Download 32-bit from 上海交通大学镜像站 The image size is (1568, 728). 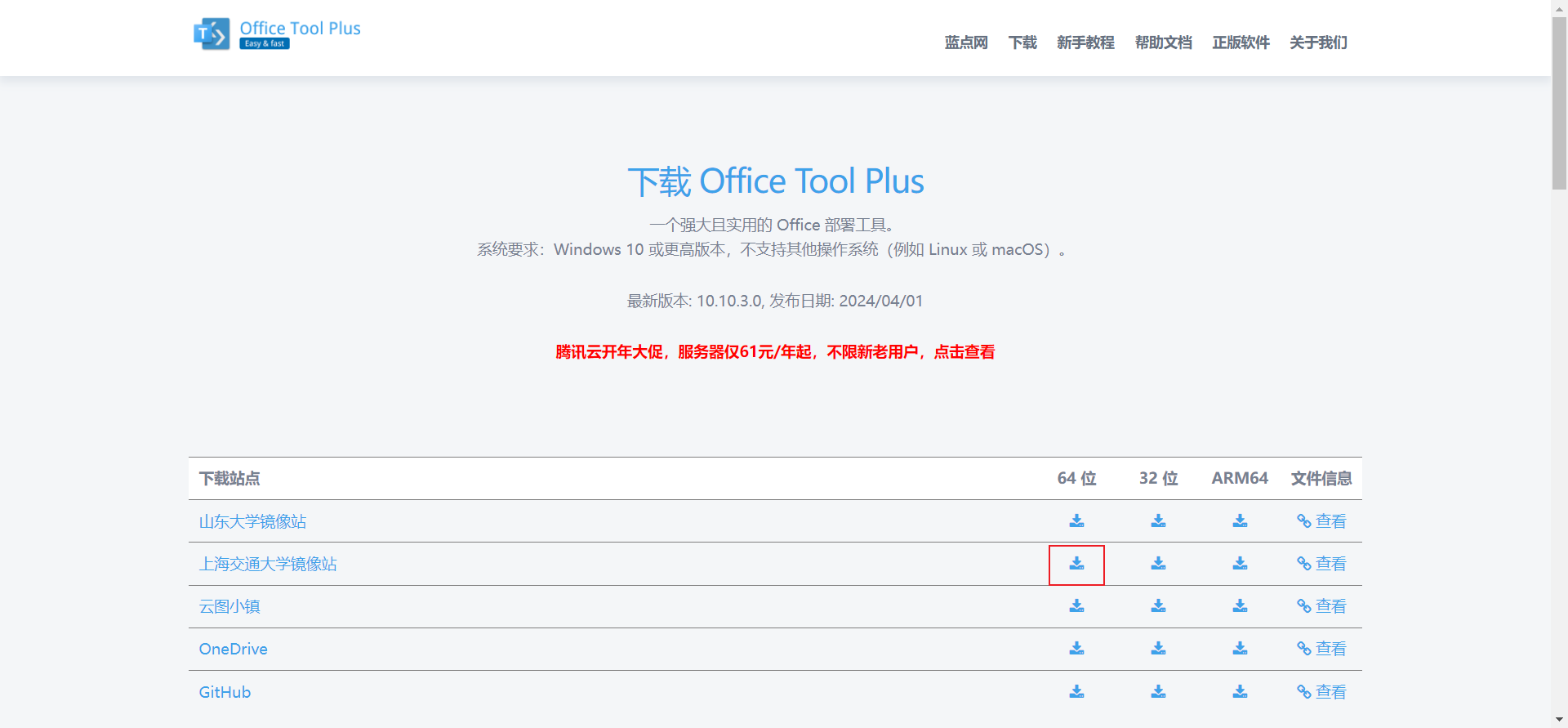coord(1158,564)
